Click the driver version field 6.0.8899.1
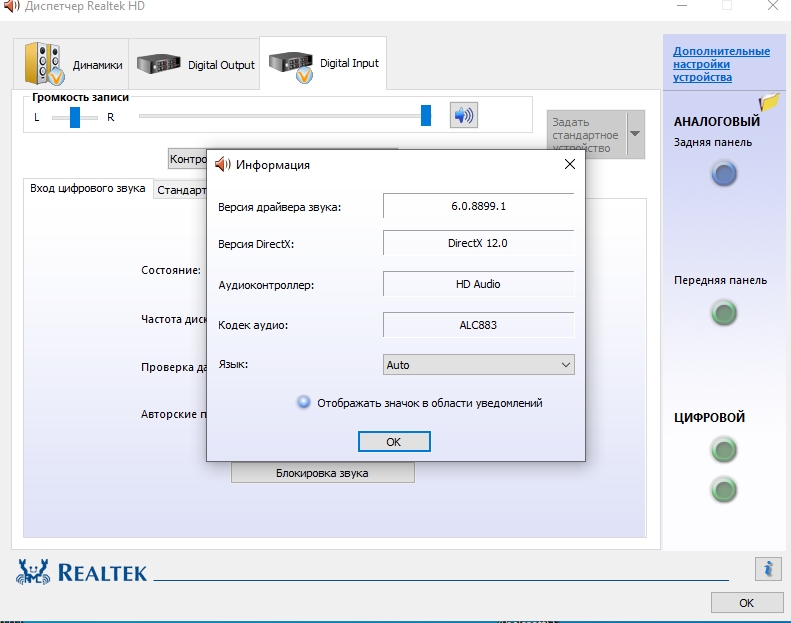Image resolution: width=791 pixels, height=623 pixels. pos(478,206)
